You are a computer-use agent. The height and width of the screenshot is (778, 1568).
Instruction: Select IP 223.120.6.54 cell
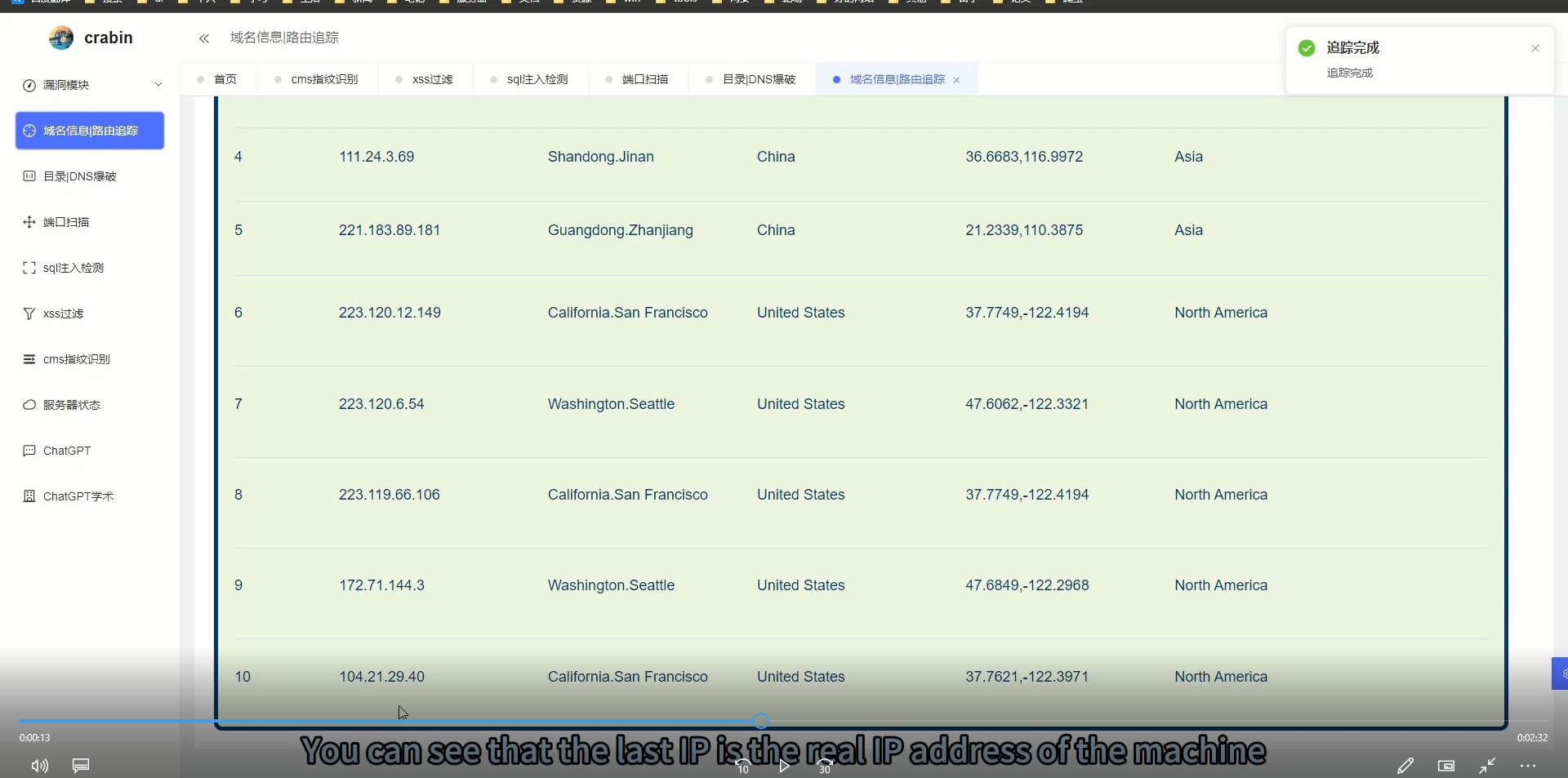coord(381,404)
